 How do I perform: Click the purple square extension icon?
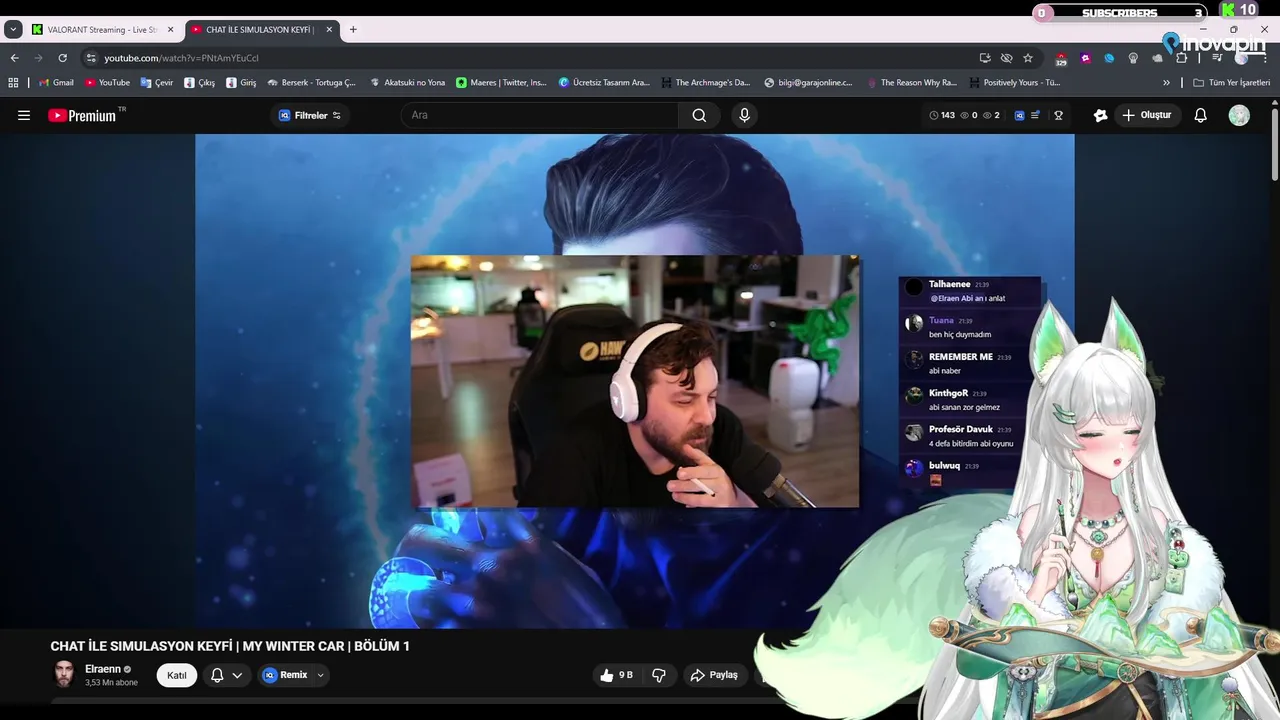point(1085,58)
